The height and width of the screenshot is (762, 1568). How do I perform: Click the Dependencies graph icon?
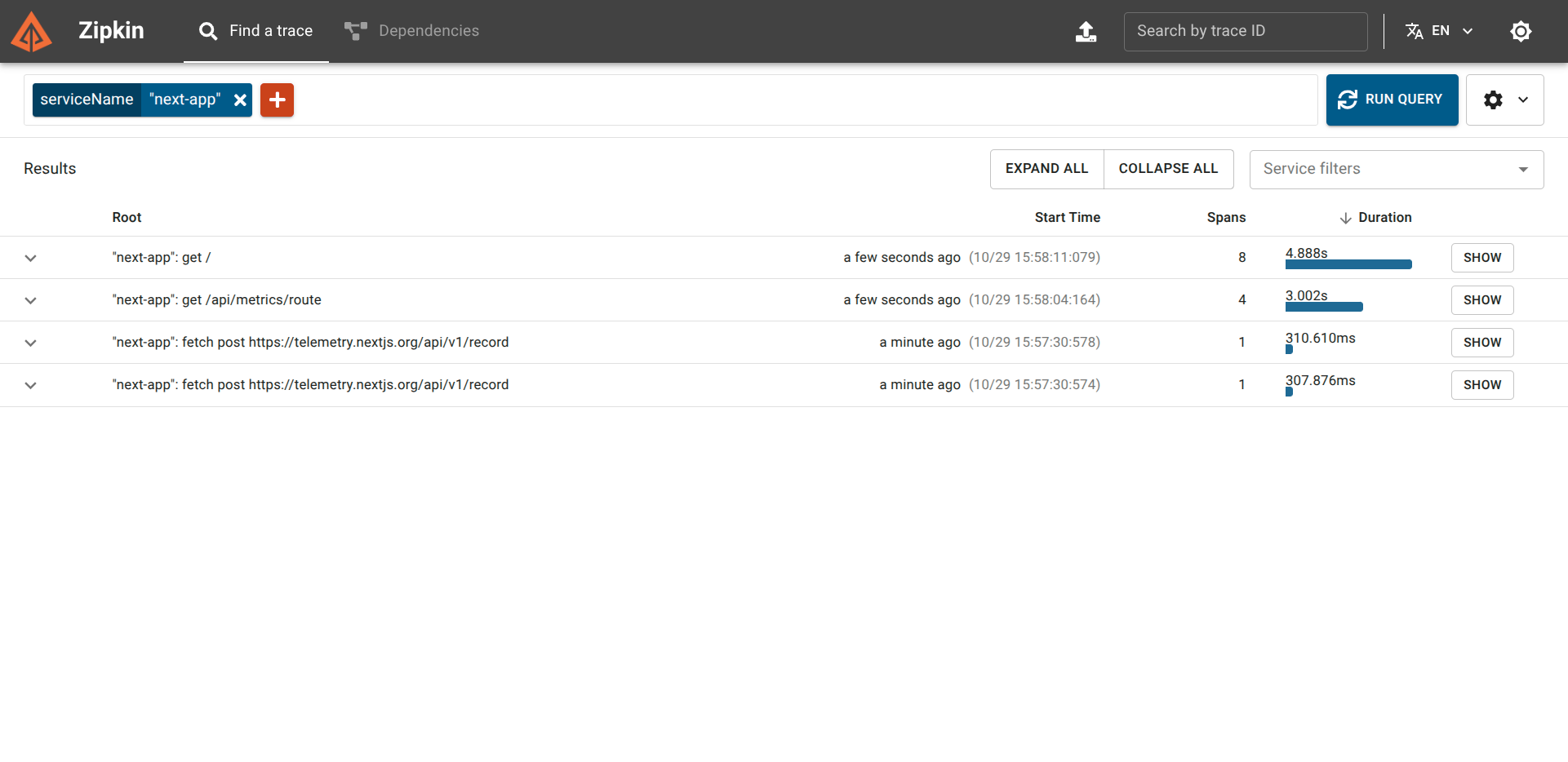click(x=355, y=32)
